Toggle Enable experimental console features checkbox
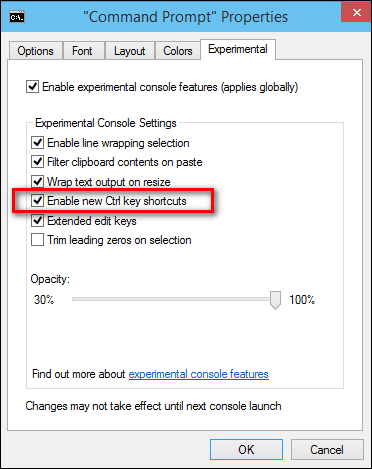372x469 pixels. (32, 87)
